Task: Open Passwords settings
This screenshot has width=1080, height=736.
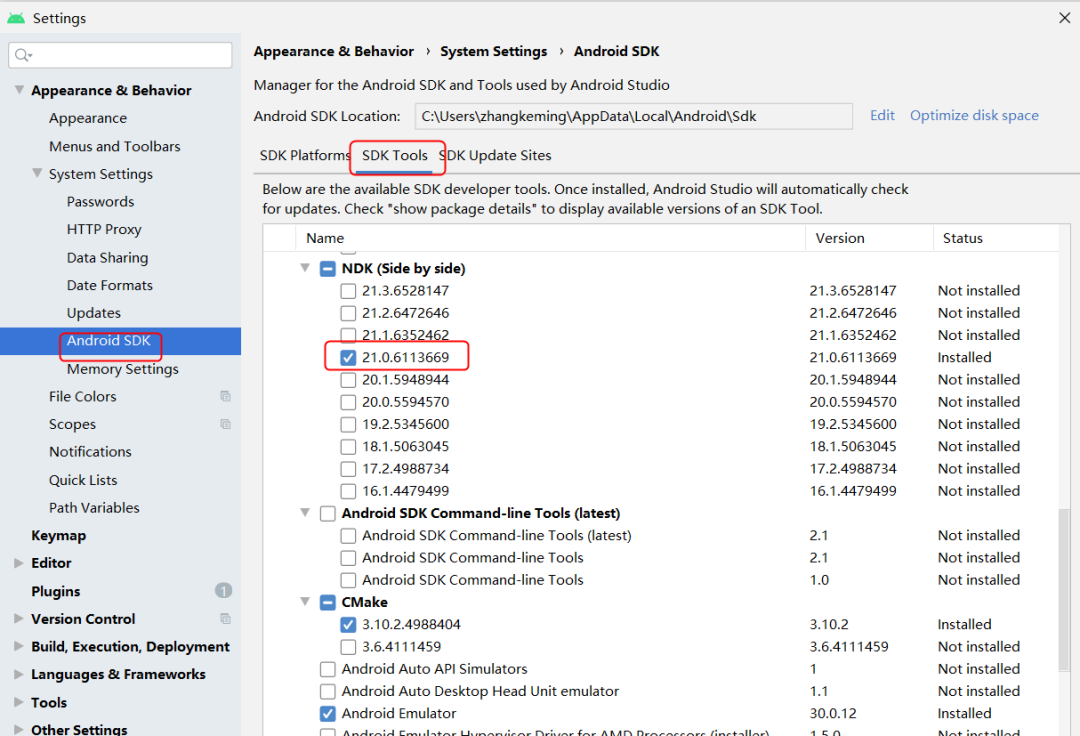Action: (100, 202)
